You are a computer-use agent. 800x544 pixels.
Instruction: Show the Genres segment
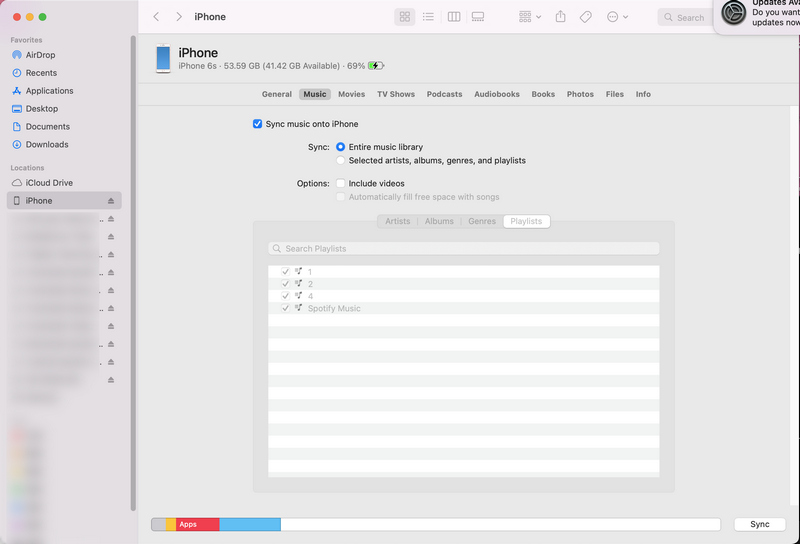(482, 221)
